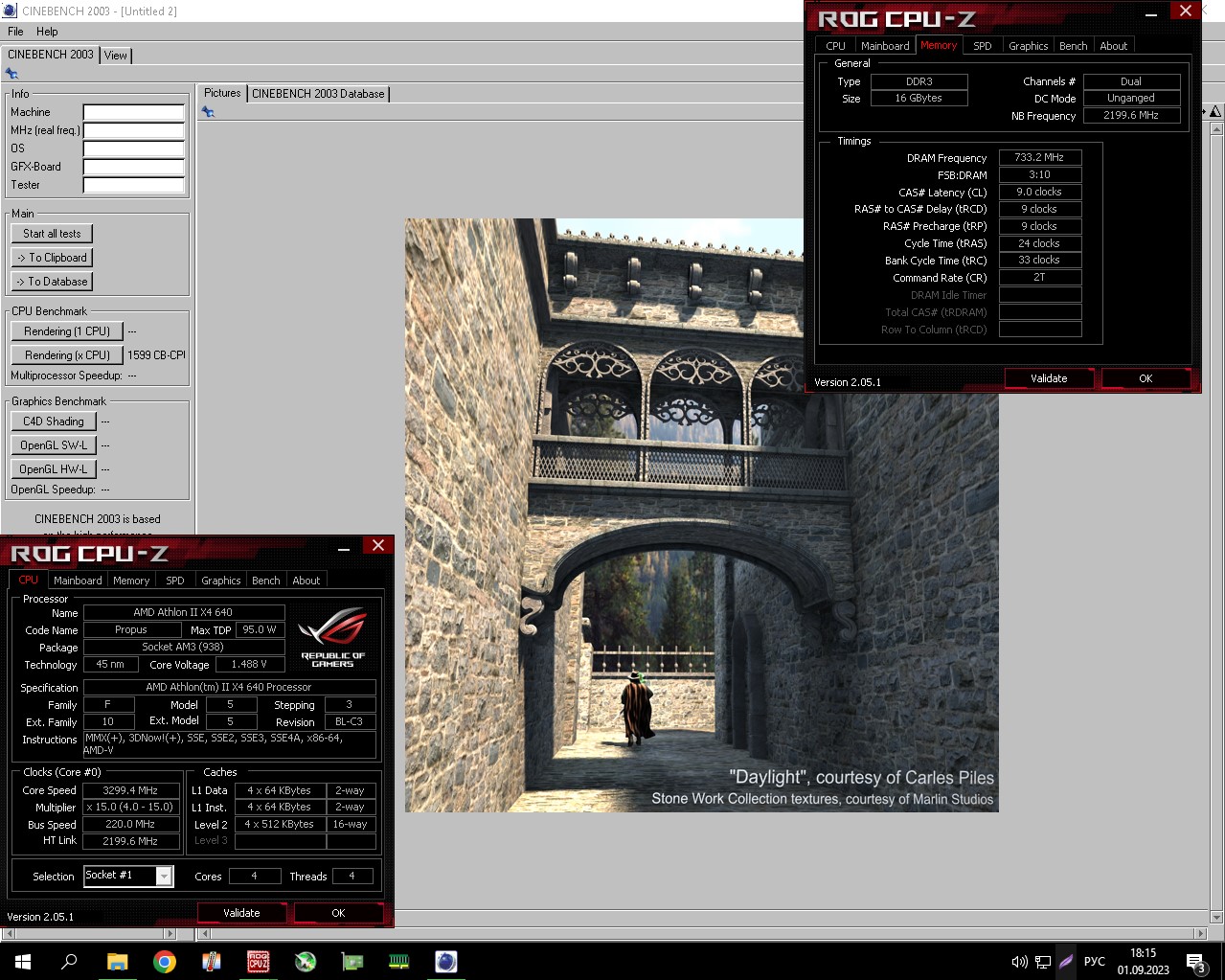
Task: Switch to CINEBENCH via its taskbar icon
Action: coord(445,961)
